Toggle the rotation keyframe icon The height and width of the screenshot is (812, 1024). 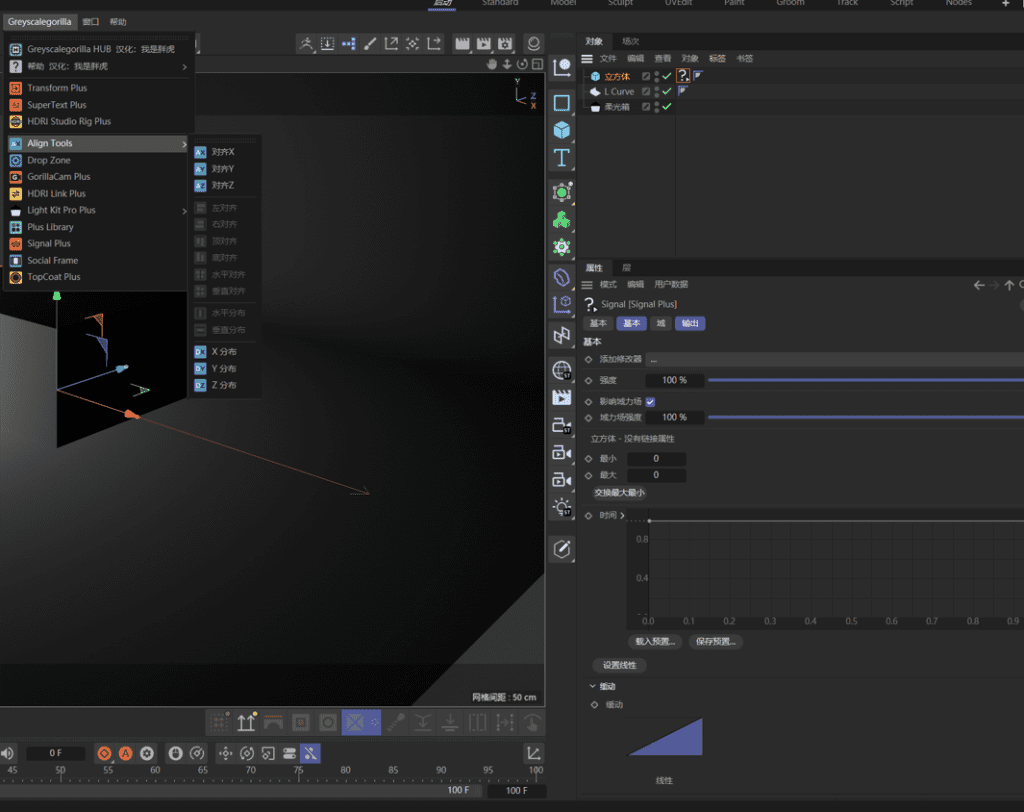pos(247,753)
